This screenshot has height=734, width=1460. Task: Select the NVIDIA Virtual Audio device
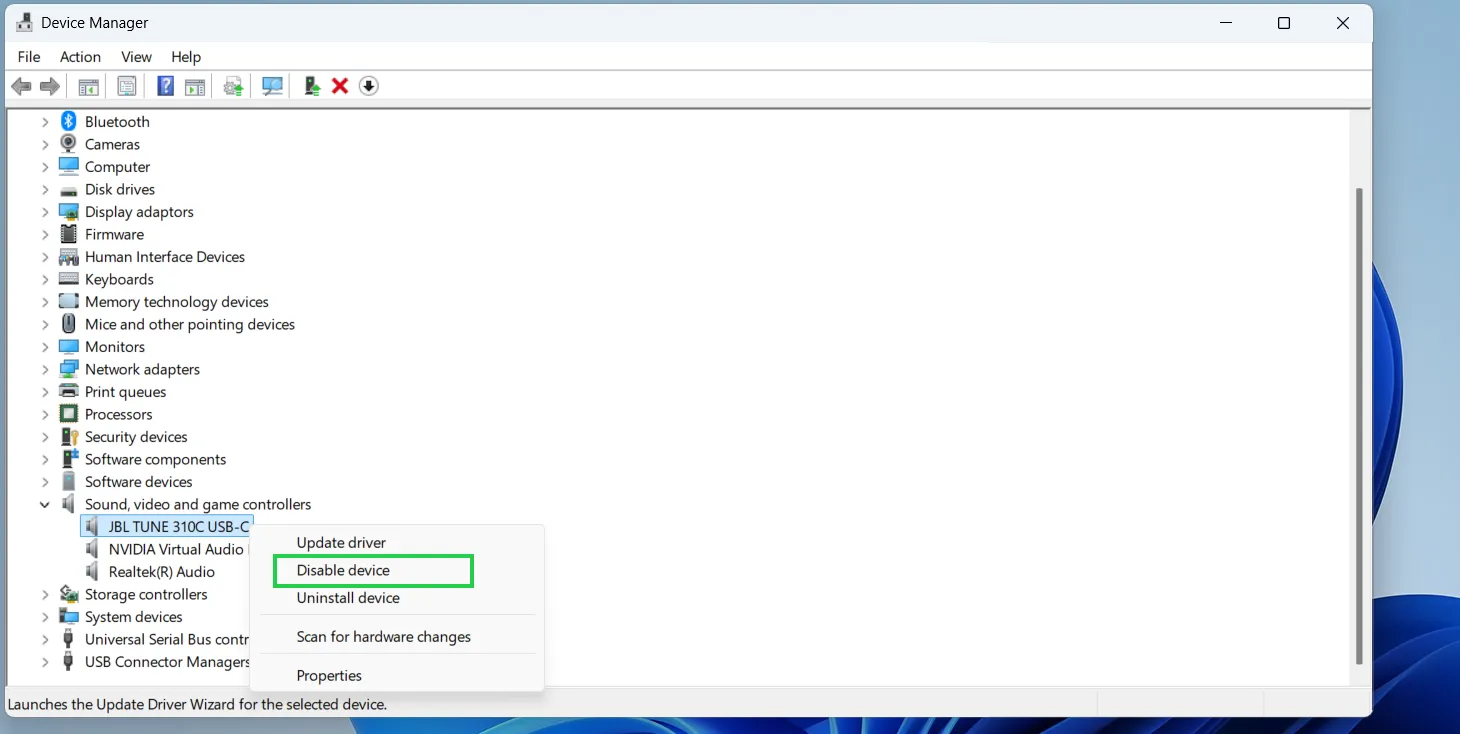175,549
